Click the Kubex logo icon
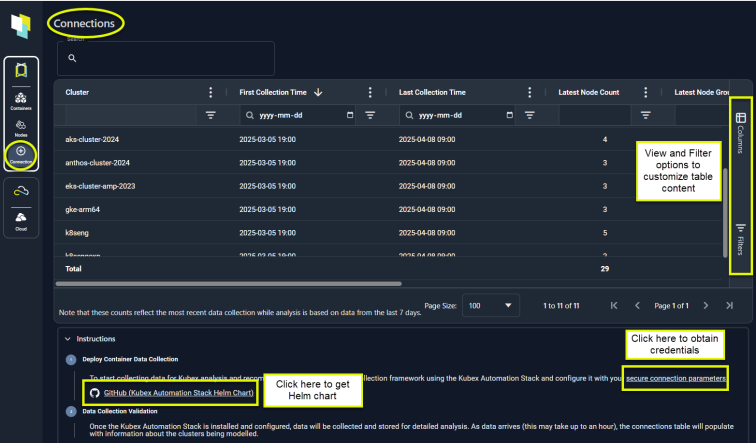This screenshot has height=443, width=756. click(21, 25)
